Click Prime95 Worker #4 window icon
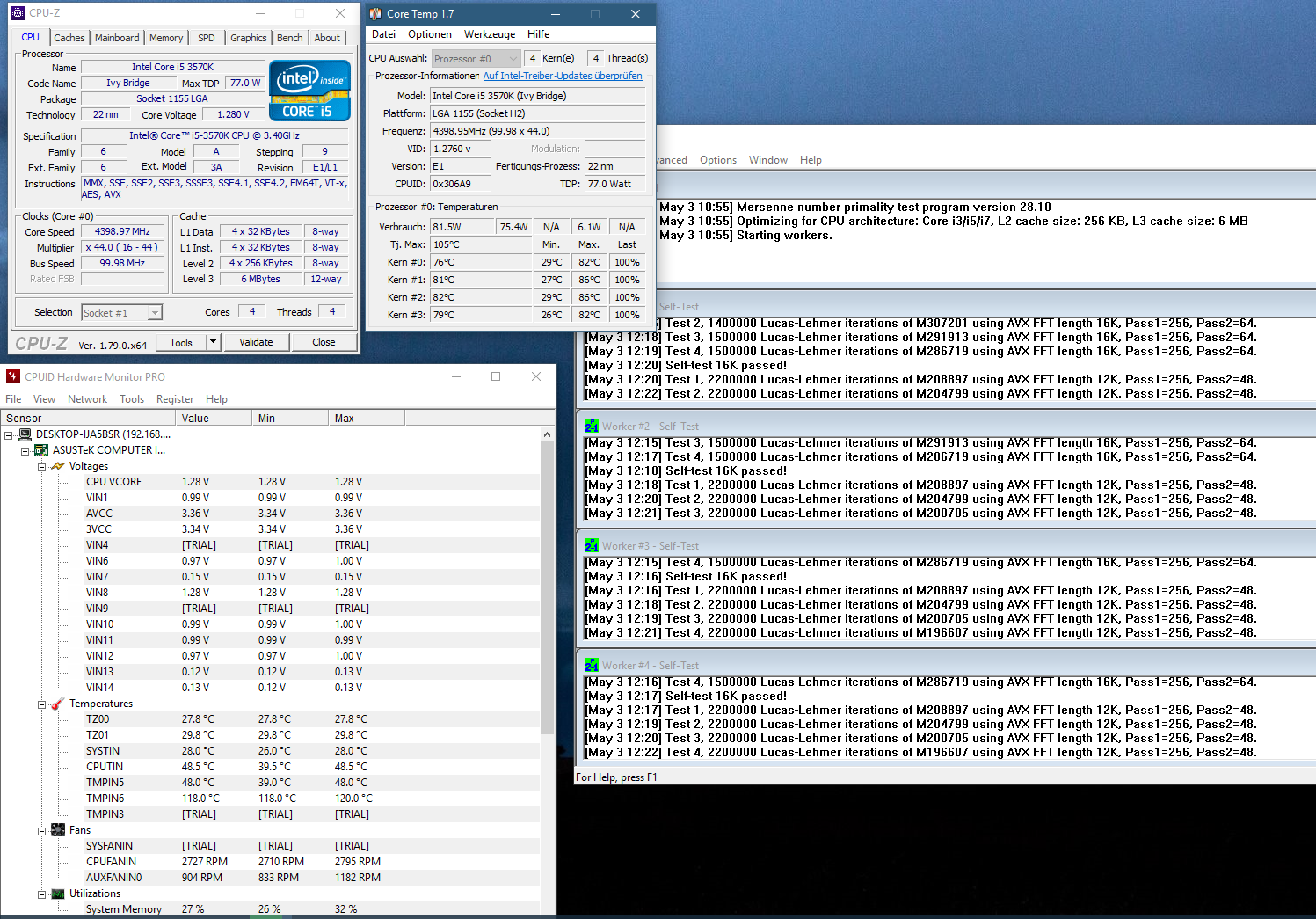This screenshot has height=919, width=1316. coord(592,665)
